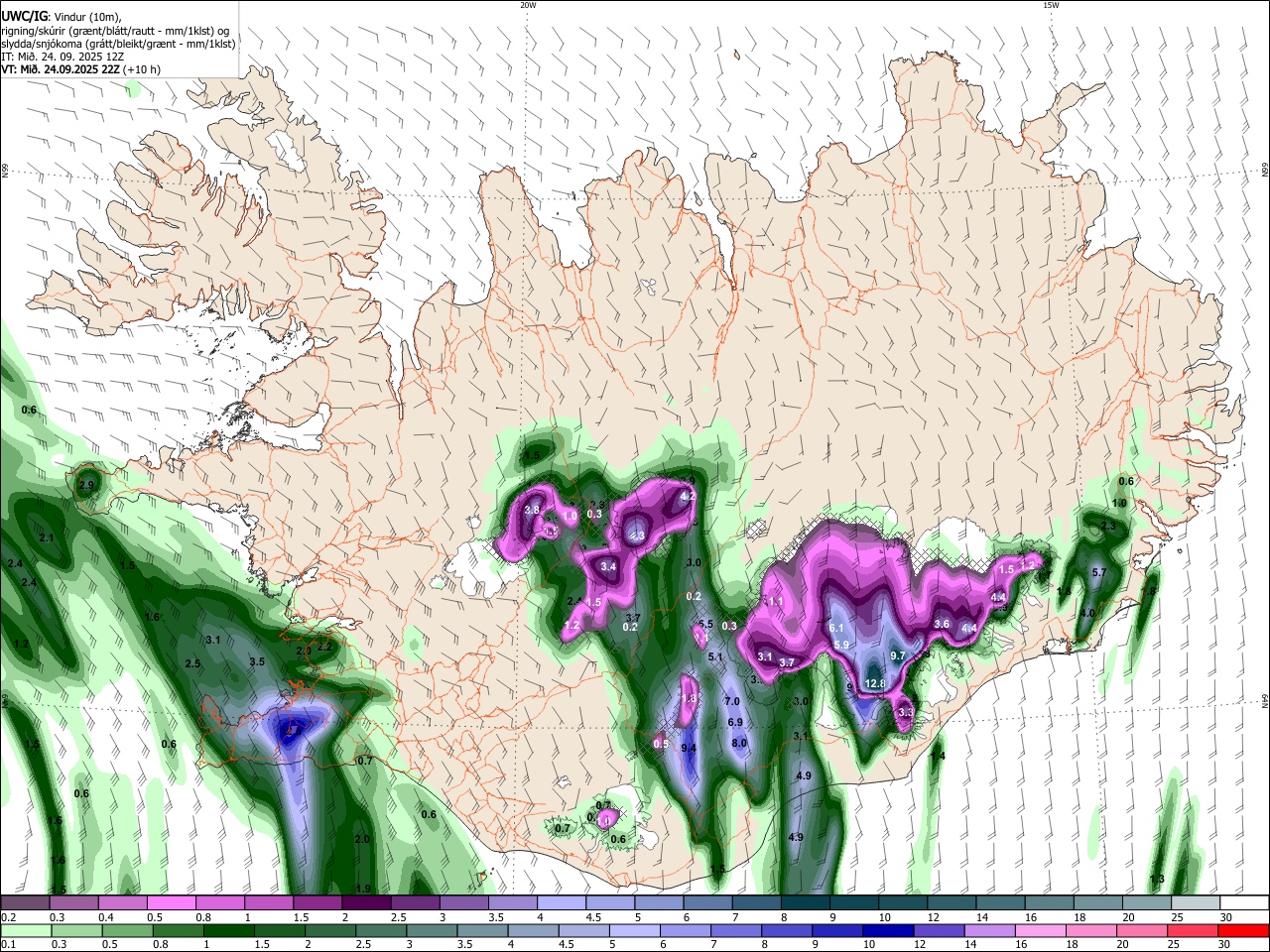Click the 1.3 value at the bottom right
1270x952 pixels.
pos(1157,879)
